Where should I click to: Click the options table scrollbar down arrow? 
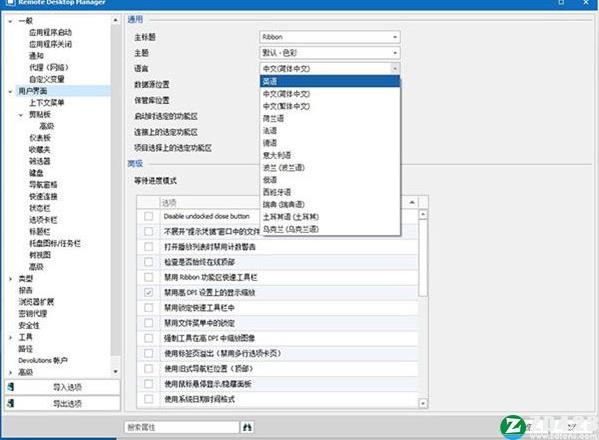(x=423, y=403)
